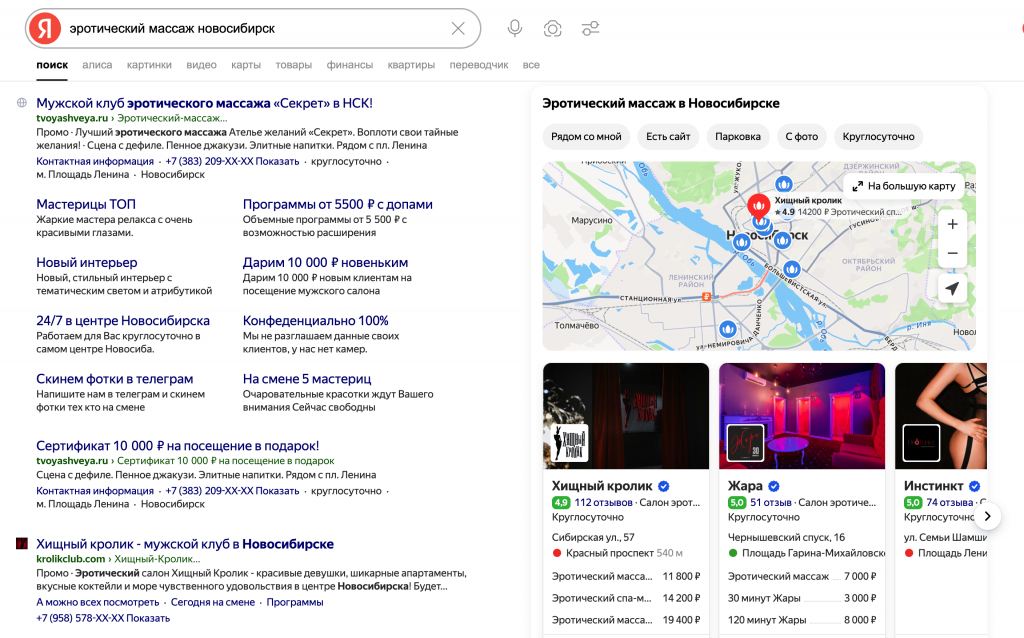Expand the "все" services menu
This screenshot has height=638, width=1024.
(x=531, y=65)
